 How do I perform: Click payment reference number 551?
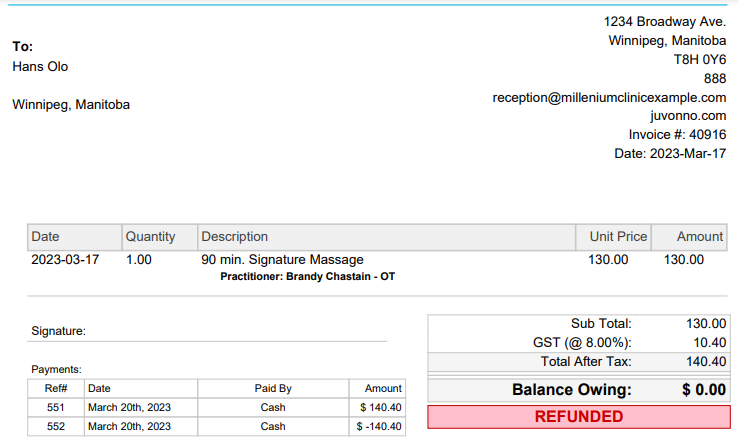[56, 407]
